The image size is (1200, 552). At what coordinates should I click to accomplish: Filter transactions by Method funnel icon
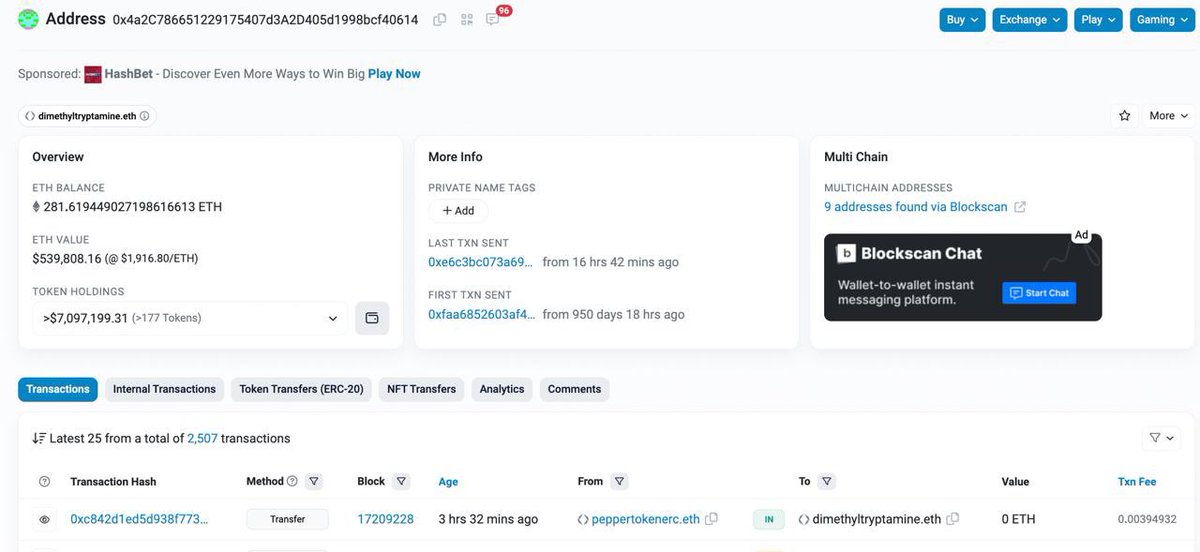[314, 481]
